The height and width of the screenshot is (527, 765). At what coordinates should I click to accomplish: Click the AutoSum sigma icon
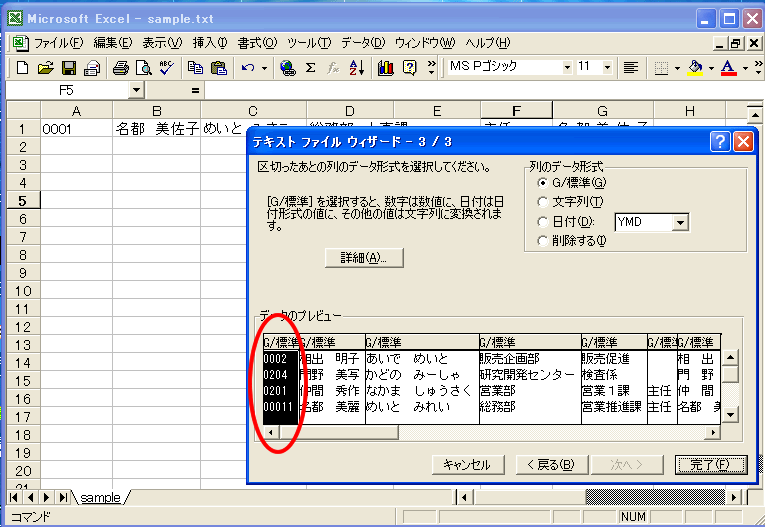click(x=310, y=68)
